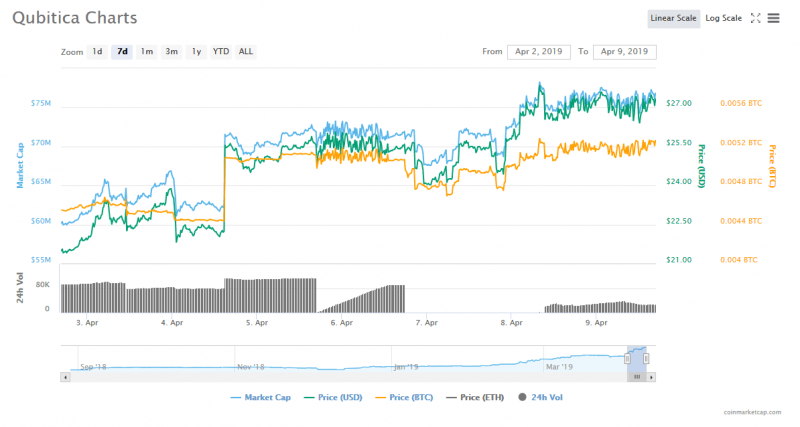The image size is (800, 427).
Task: Open the chart hamburger context menu
Action: point(775,18)
